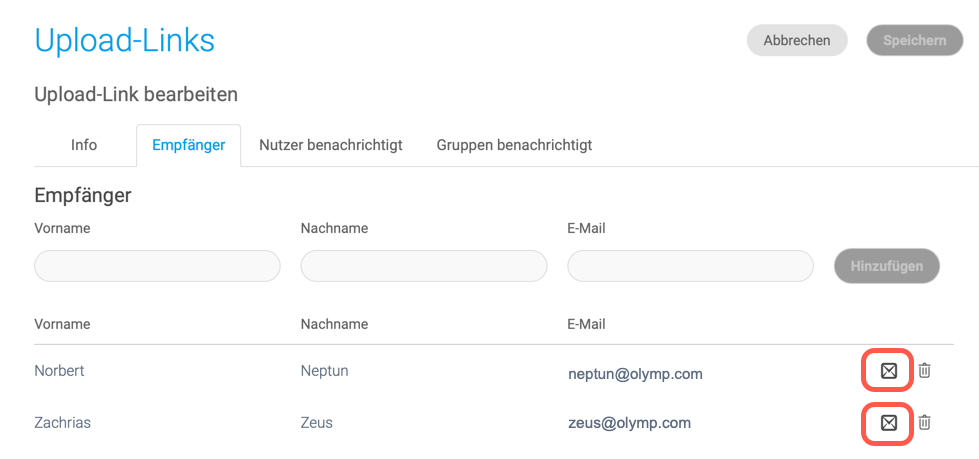Select the Empfänger tab
Image resolution: width=979 pixels, height=459 pixels.
(x=189, y=146)
